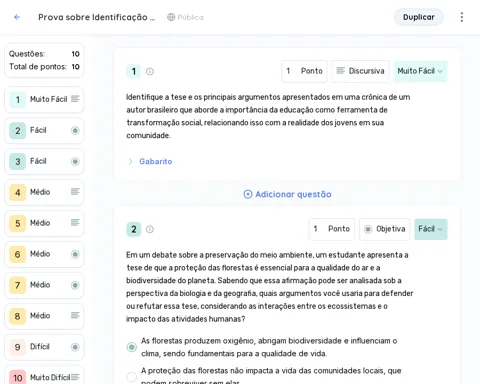The width and height of the screenshot is (480, 384).
Task: Click the info icon beside question 1
Action: pos(150,71)
